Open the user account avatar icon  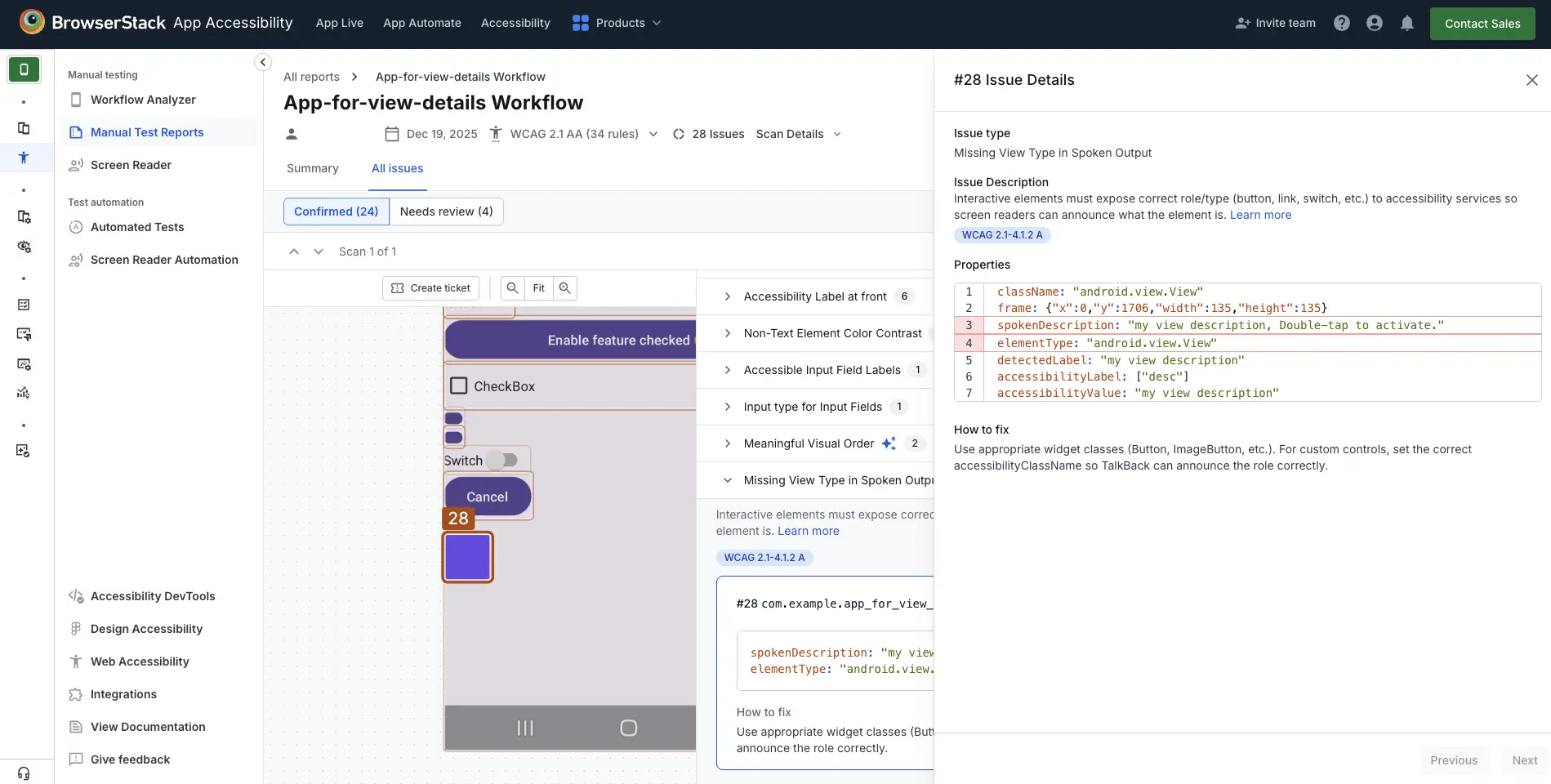[1374, 24]
